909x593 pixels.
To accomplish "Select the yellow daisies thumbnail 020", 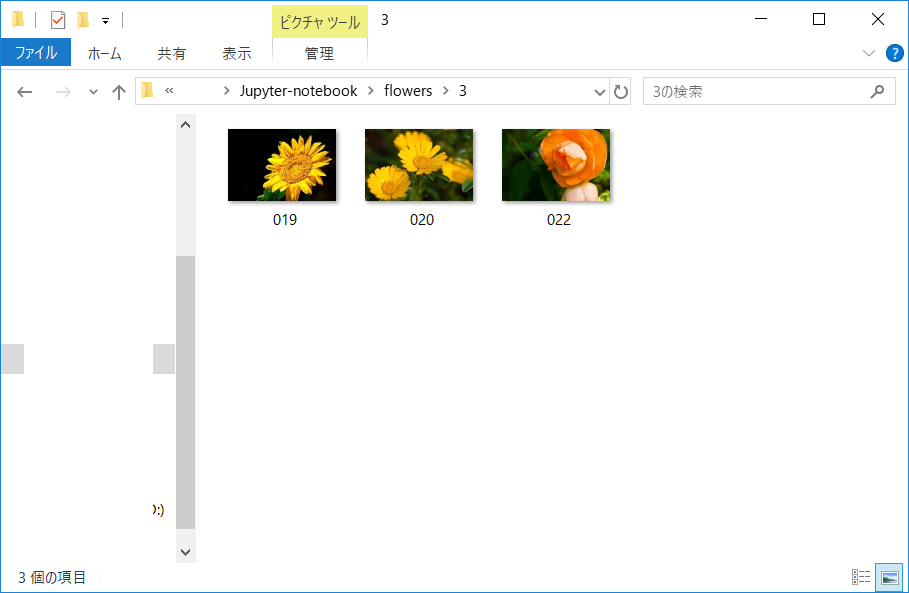I will pos(419,165).
